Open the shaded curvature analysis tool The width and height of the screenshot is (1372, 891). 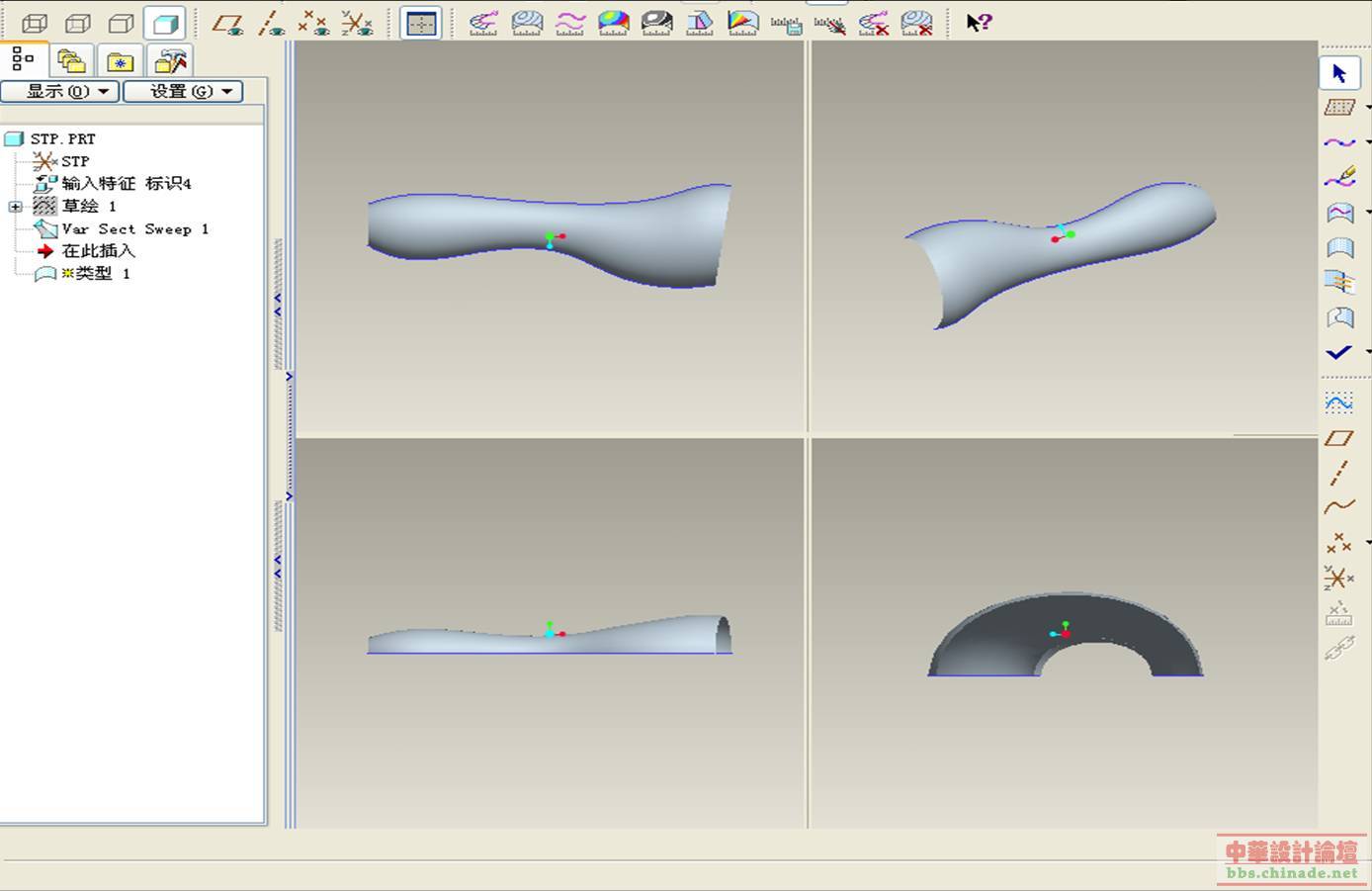(613, 23)
